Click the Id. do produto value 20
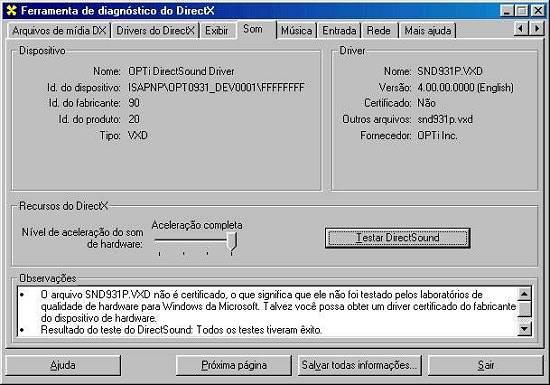Screen dimensions: 550x385 134,119
